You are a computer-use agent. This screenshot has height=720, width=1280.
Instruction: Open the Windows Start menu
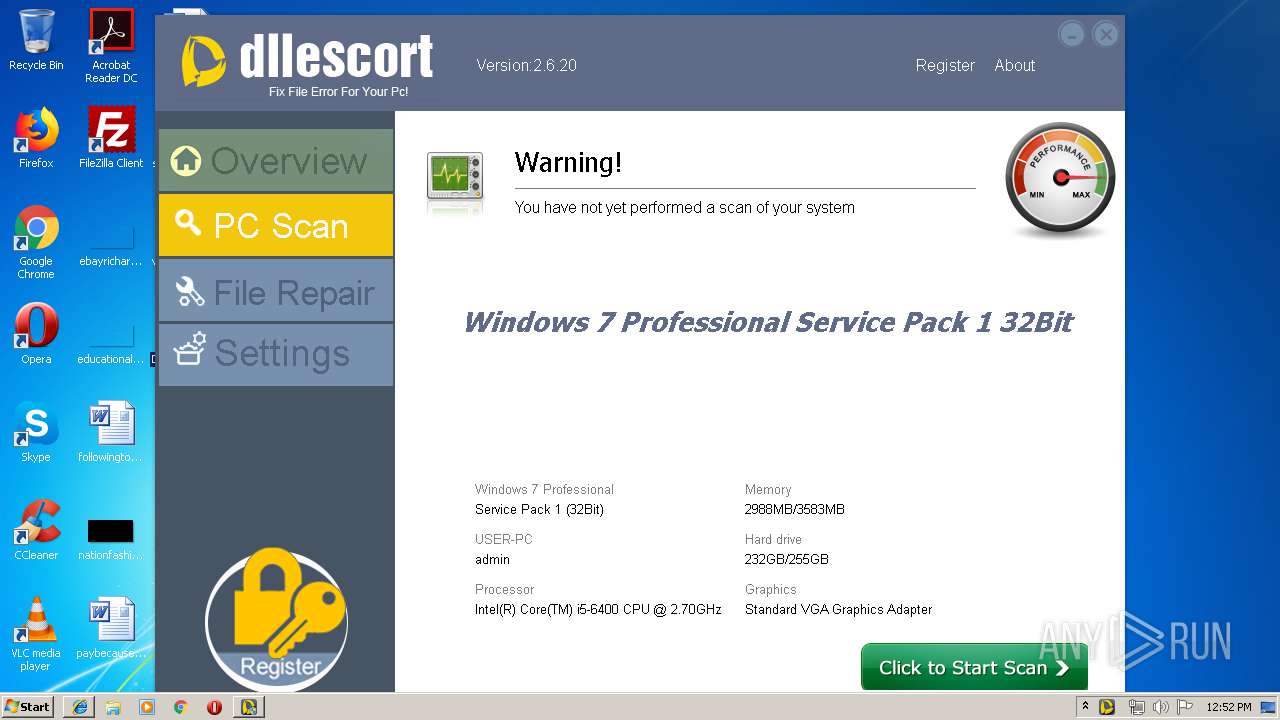pos(27,706)
